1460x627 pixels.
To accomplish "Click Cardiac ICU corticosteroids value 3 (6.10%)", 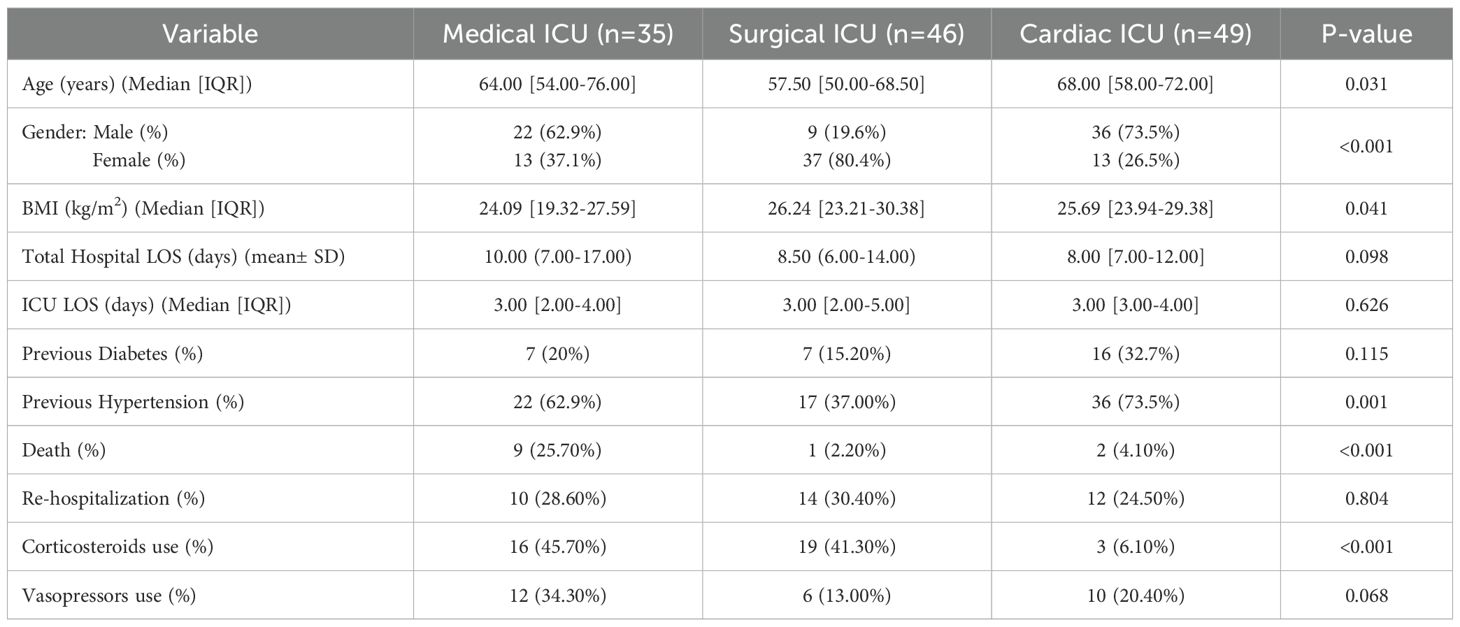I will (x=1135, y=547).
